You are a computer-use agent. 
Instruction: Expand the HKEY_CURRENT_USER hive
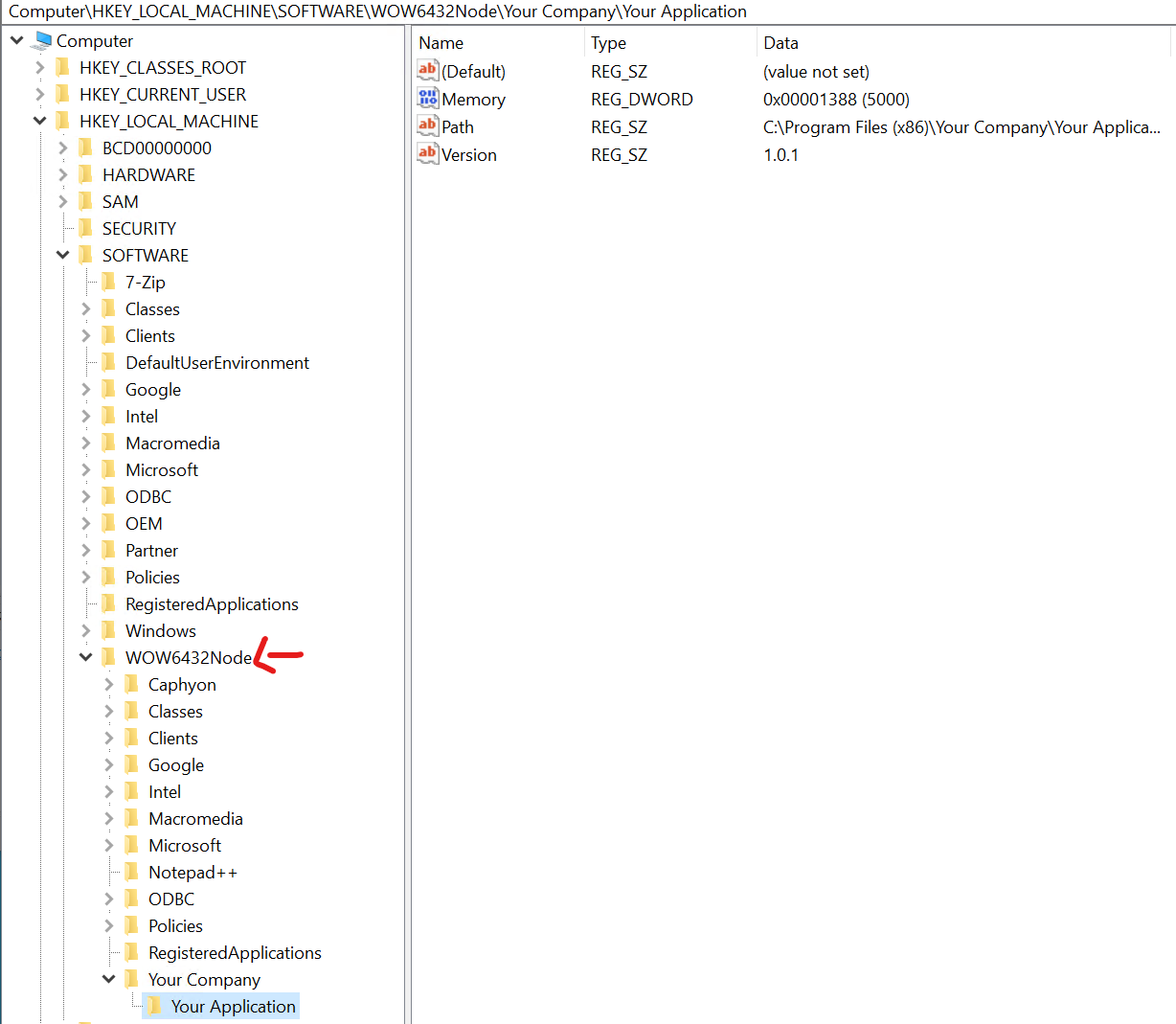pyautogui.click(x=39, y=95)
